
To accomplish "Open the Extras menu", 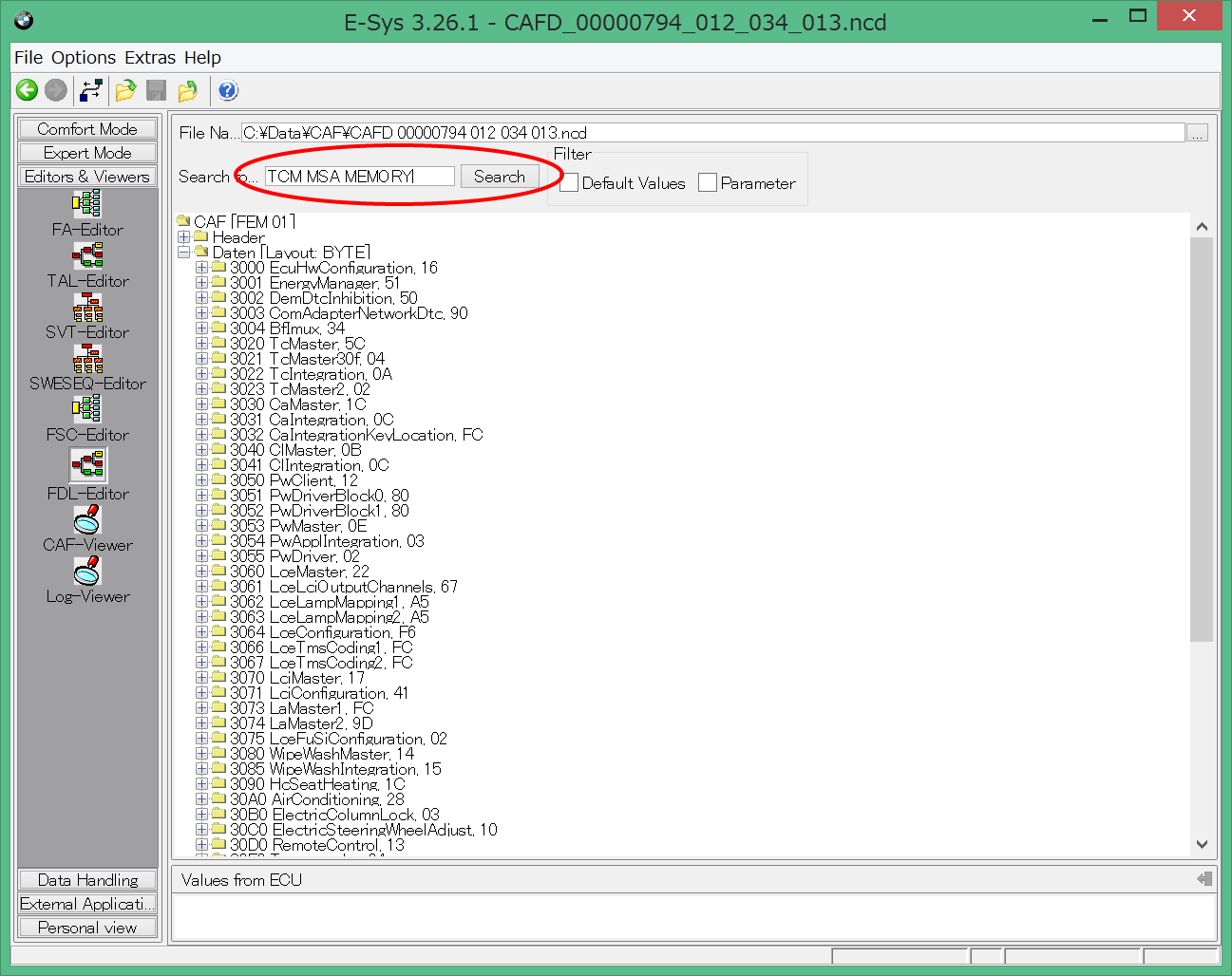I will pyautogui.click(x=150, y=58).
